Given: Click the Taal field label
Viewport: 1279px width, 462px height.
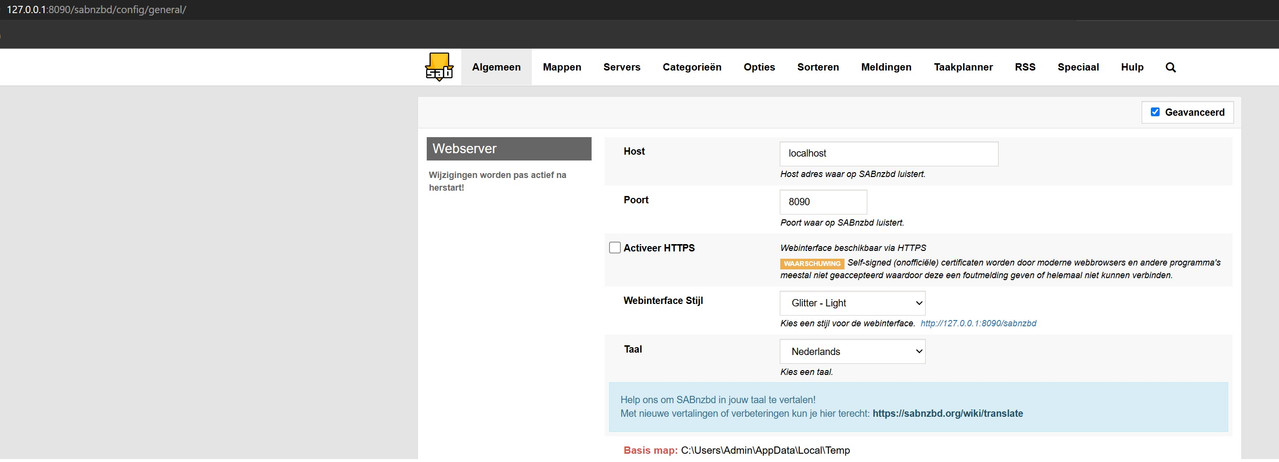Looking at the screenshot, I should [633, 349].
